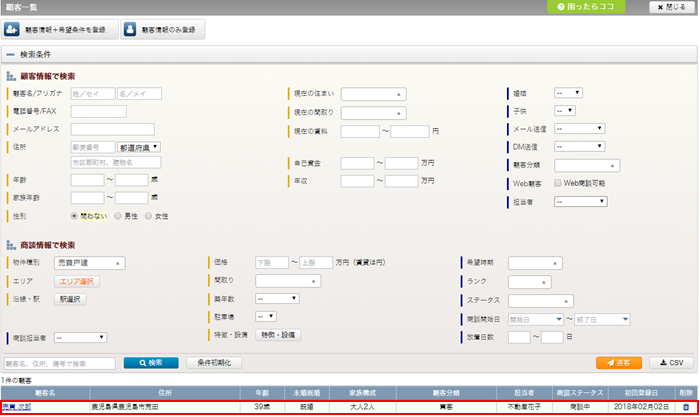Click the メールアドレス input field
The image size is (700, 417).
pos(112,129)
